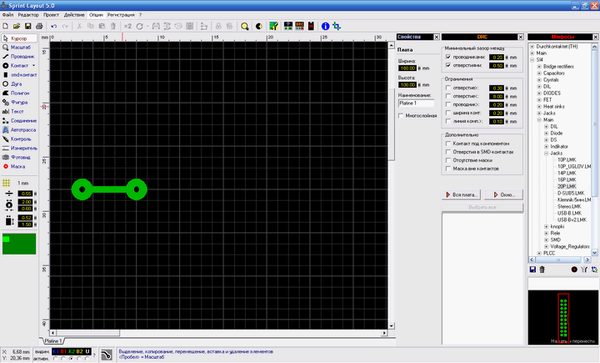600x363 pixels.
Task: Enable the Многослойная checkbox
Action: pyautogui.click(x=401, y=116)
